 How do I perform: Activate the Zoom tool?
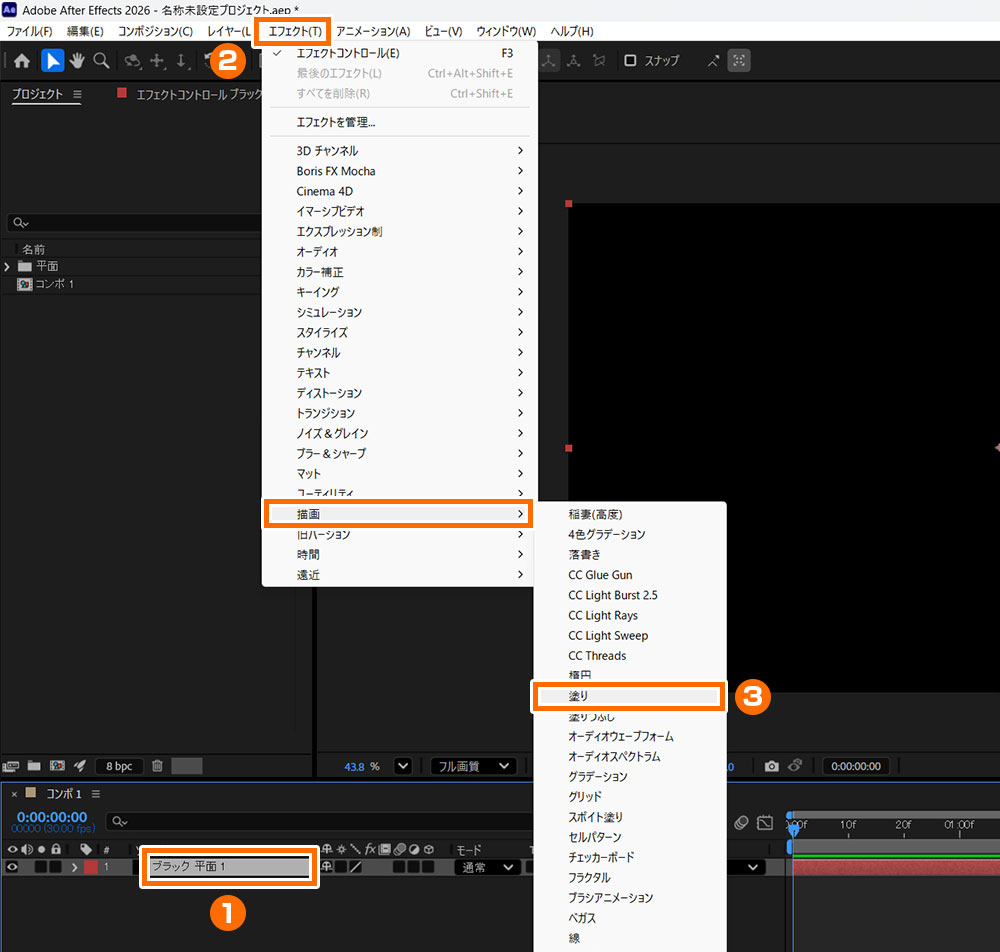(100, 60)
